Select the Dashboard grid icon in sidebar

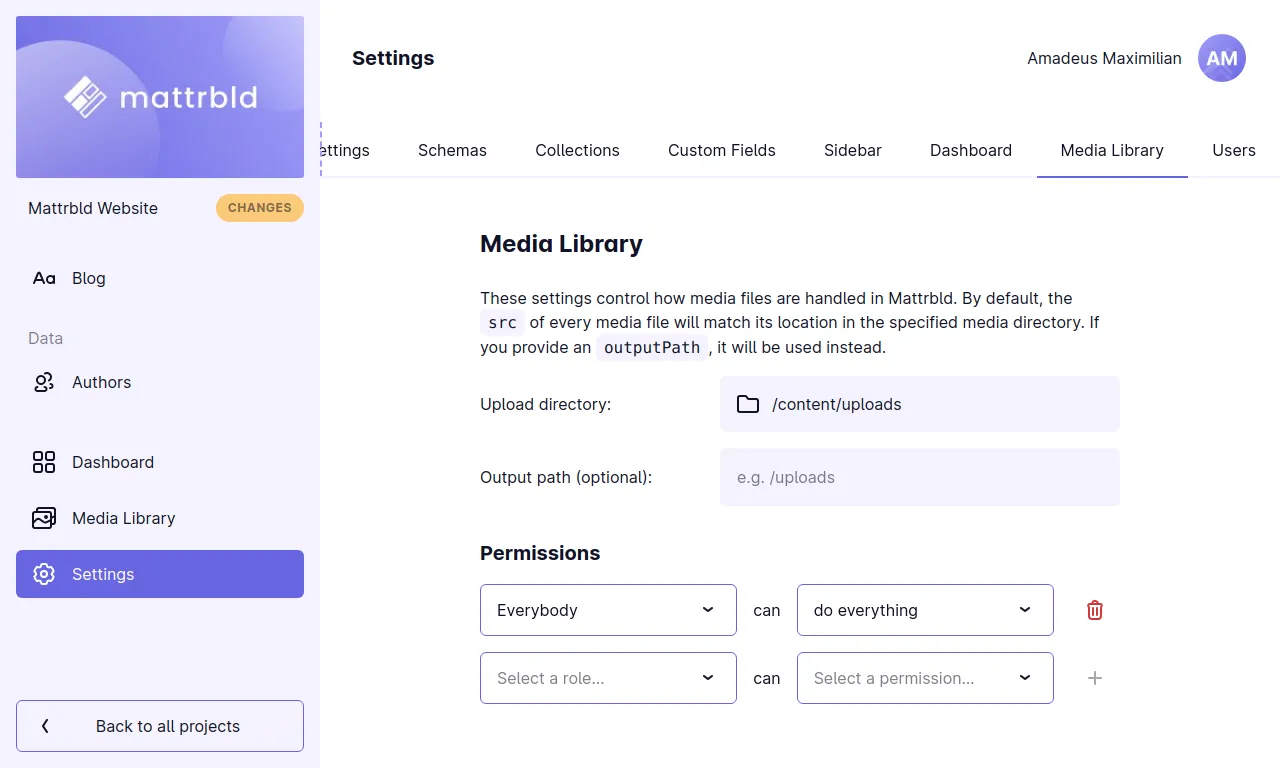point(43,462)
